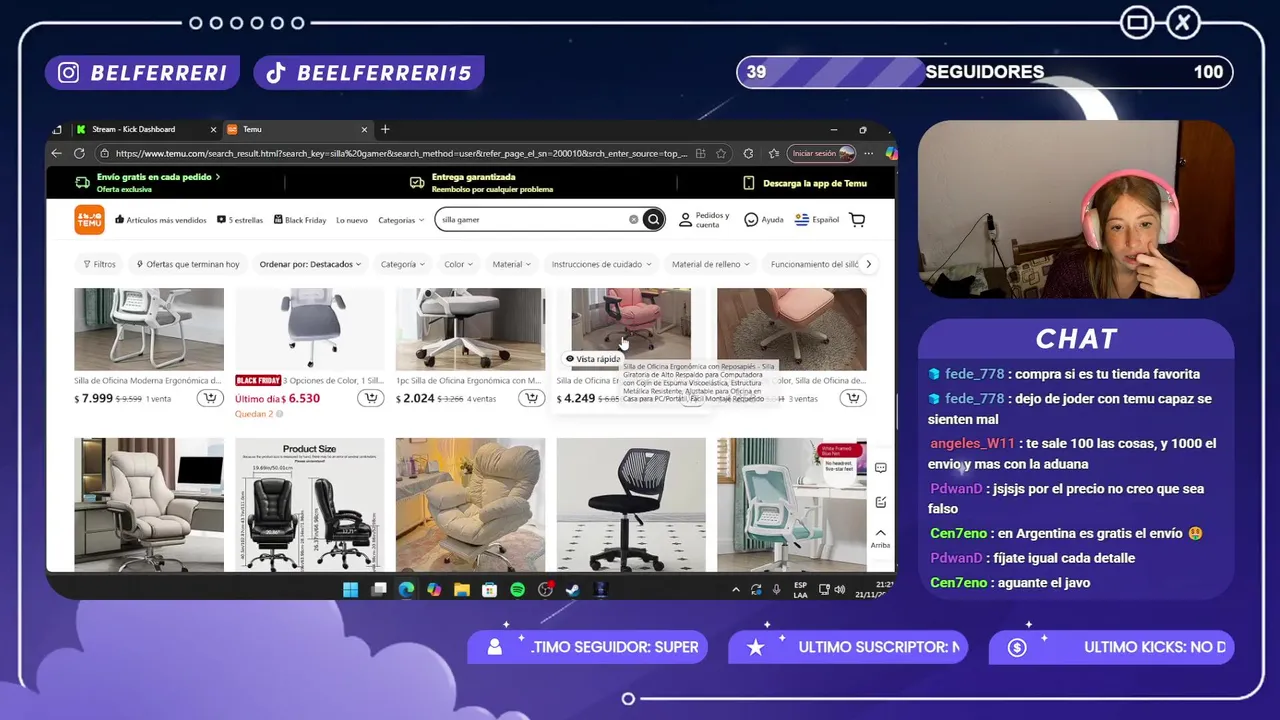The width and height of the screenshot is (1280, 720).
Task: Click 'Envío gratis en cada pedido' banner
Action: (x=148, y=183)
